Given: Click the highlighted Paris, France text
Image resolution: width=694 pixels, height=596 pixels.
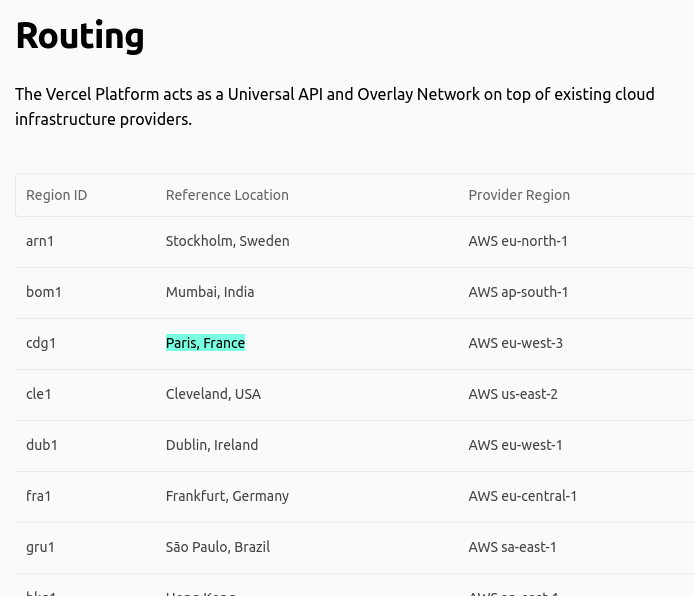Looking at the screenshot, I should 205,343.
